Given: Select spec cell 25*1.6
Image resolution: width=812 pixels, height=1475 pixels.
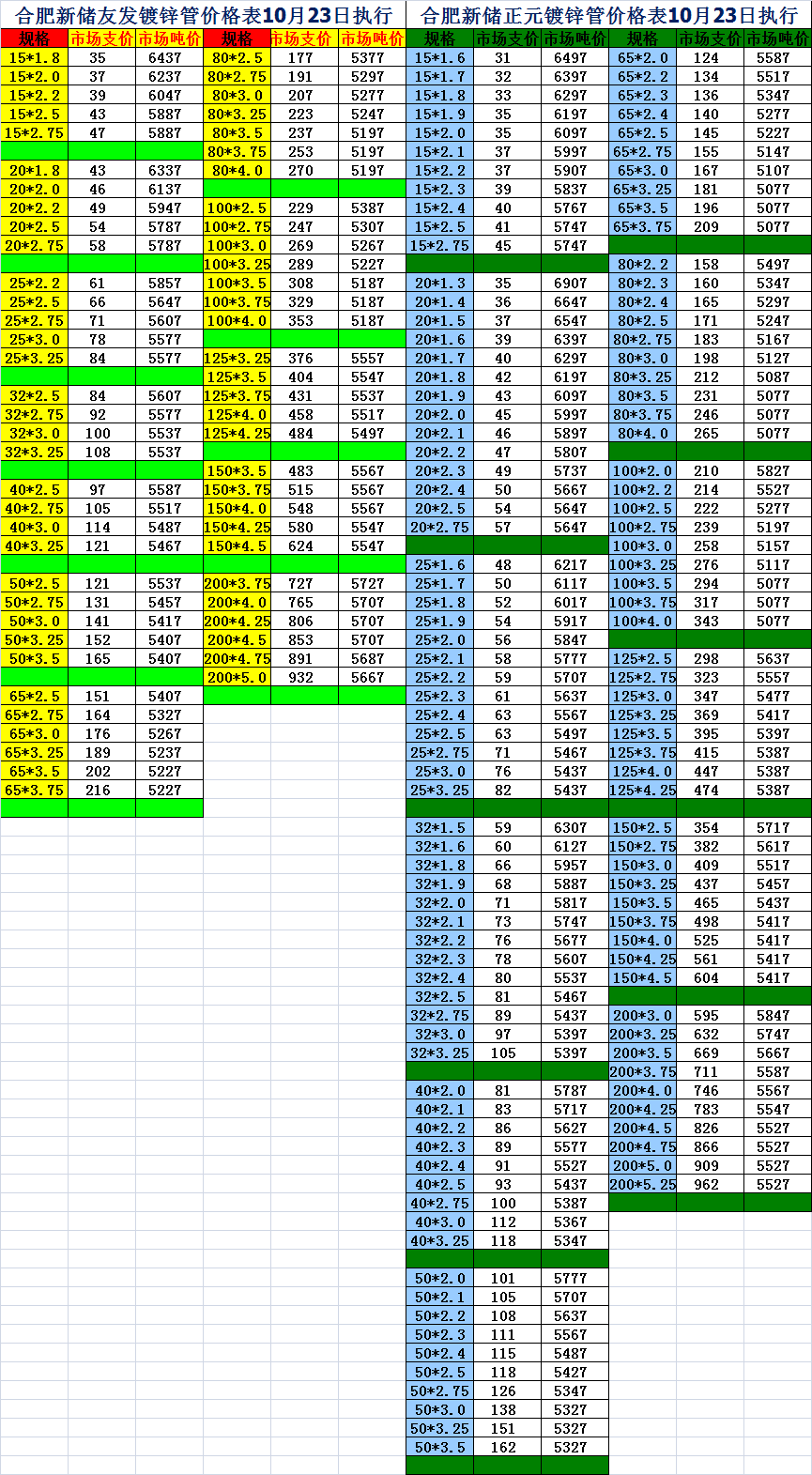Looking at the screenshot, I should pyautogui.click(x=440, y=564).
